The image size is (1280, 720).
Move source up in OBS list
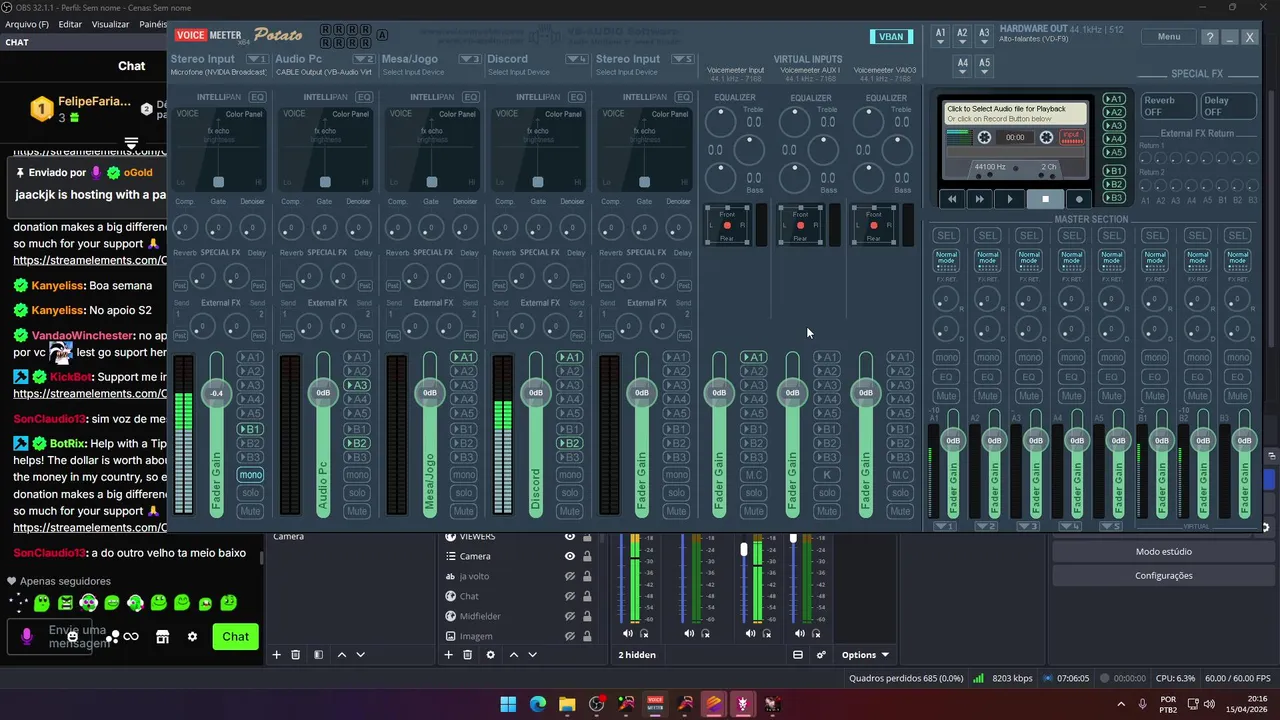point(514,655)
